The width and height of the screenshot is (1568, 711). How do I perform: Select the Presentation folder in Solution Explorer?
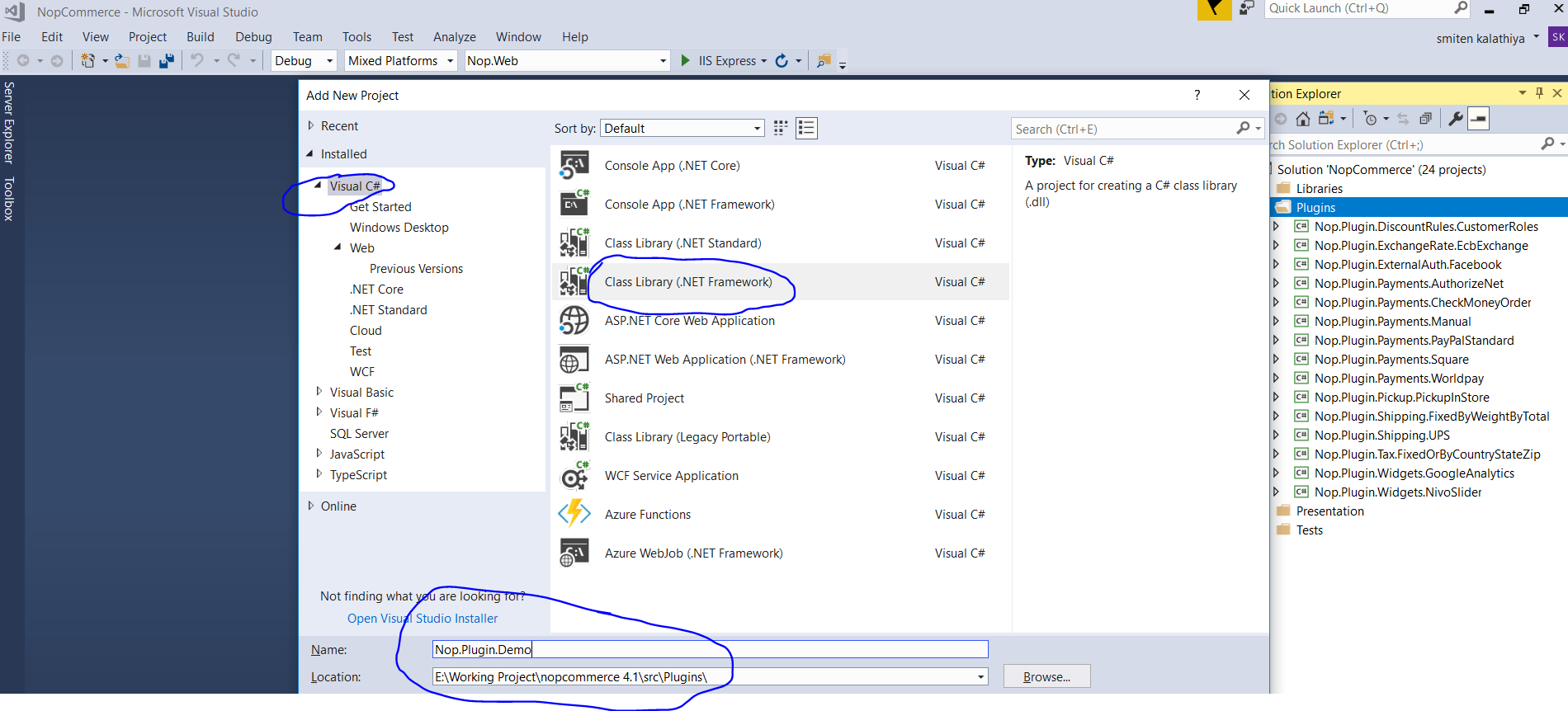(1330, 511)
